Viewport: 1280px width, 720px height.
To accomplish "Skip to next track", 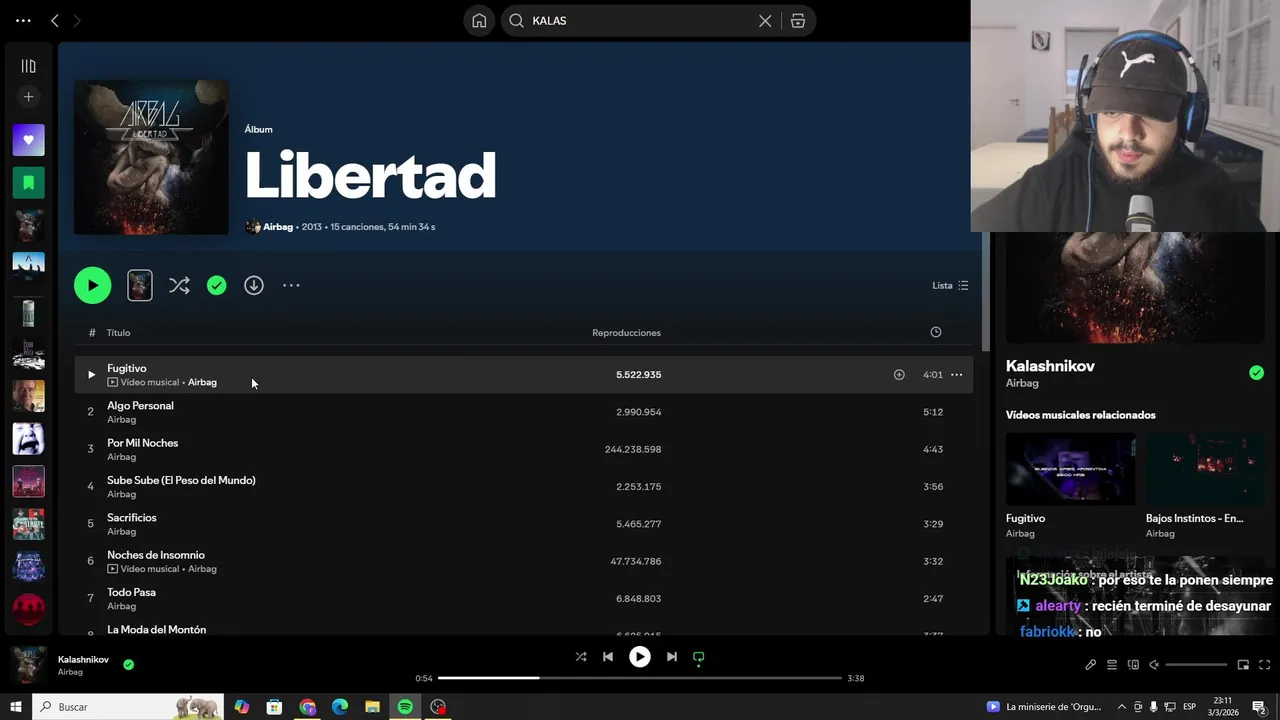I will [672, 657].
